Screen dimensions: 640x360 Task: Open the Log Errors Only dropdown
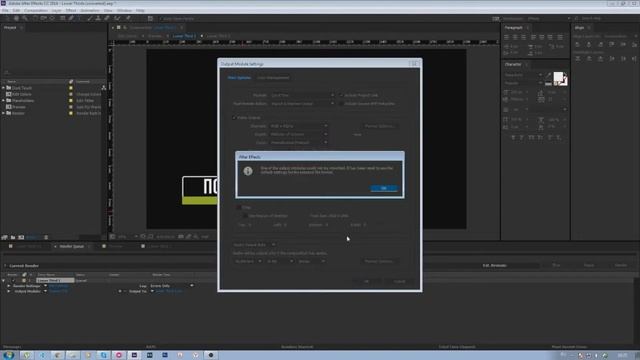point(171,286)
